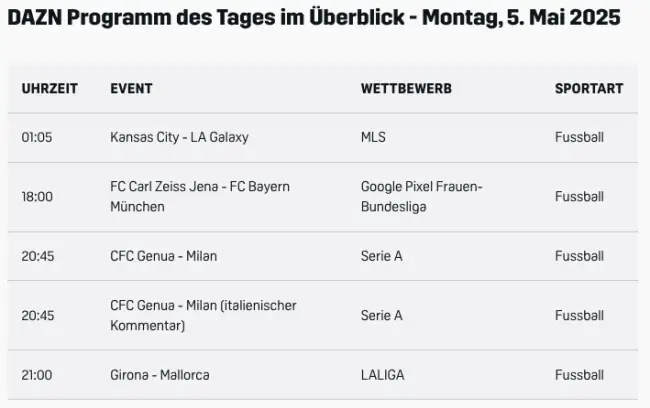
Task: Click the UHRZEIT column header
Action: point(49,89)
